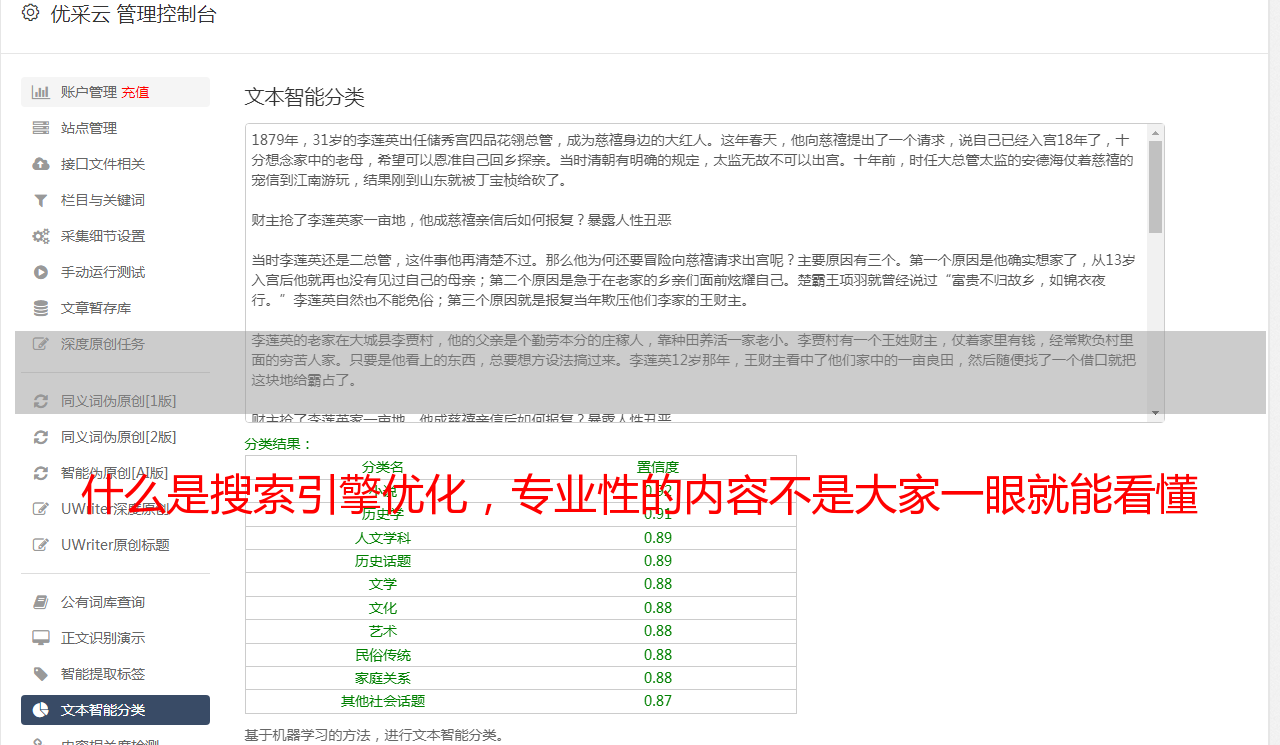Image resolution: width=1280 pixels, height=745 pixels.
Task: Click the 分类结果： label
Action: pyautogui.click(x=279, y=444)
